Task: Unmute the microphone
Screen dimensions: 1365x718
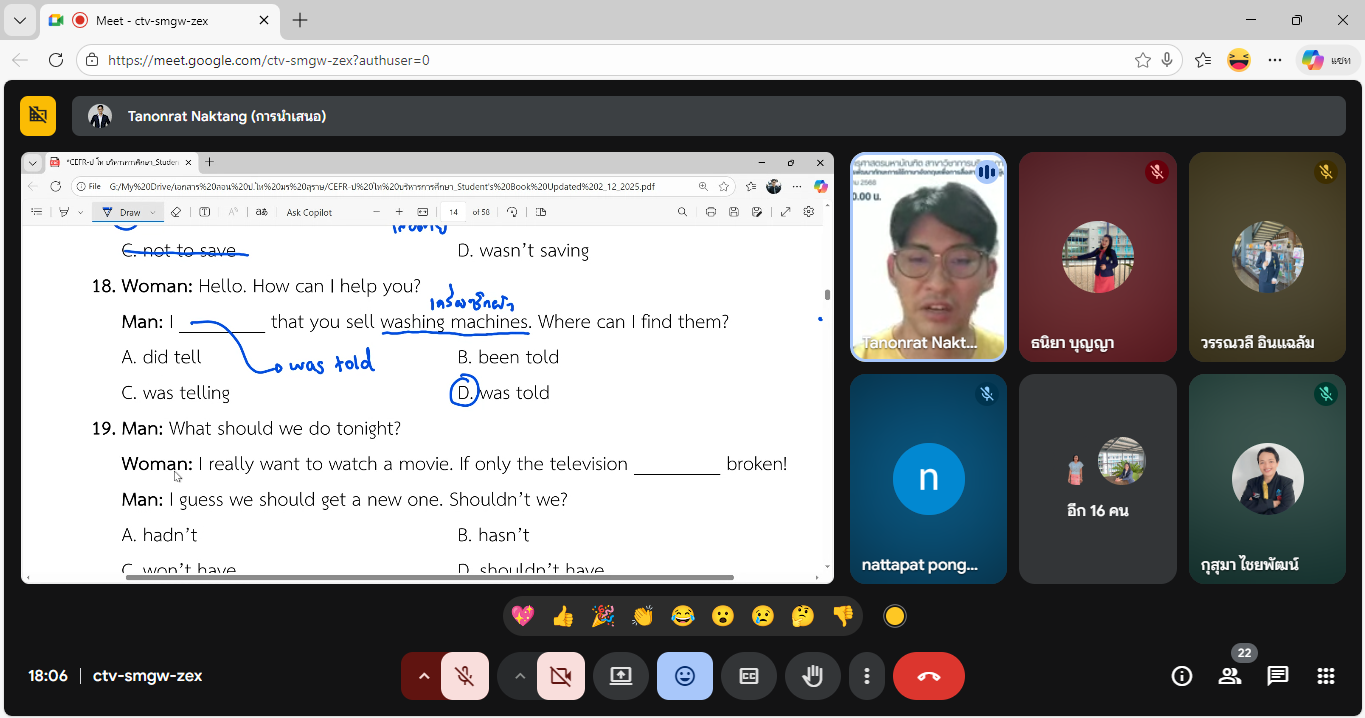Action: tap(464, 676)
